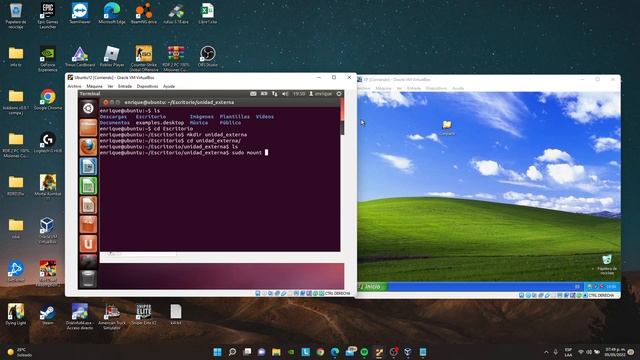The width and height of the screenshot is (640, 360).
Task: Open Task View from the taskbar
Action: pyautogui.click(x=247, y=352)
